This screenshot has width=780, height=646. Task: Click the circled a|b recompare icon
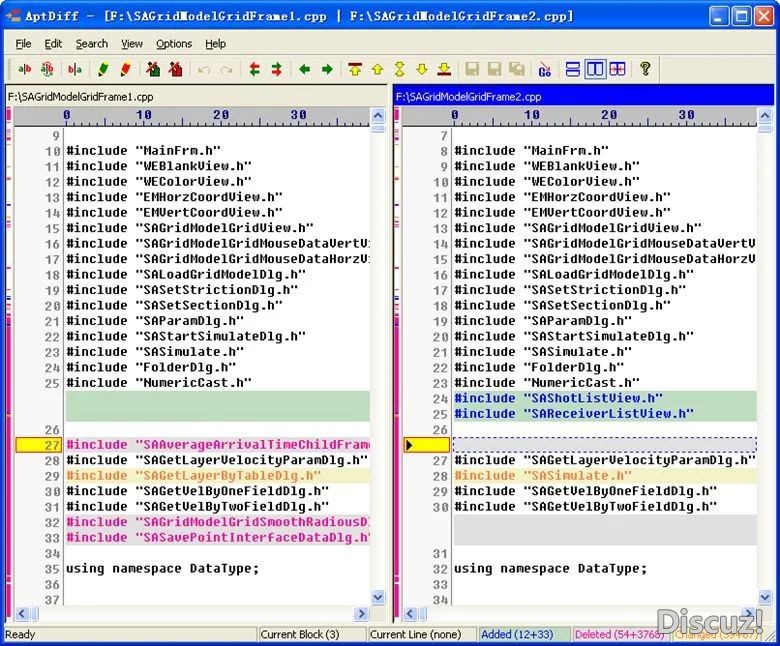point(47,69)
